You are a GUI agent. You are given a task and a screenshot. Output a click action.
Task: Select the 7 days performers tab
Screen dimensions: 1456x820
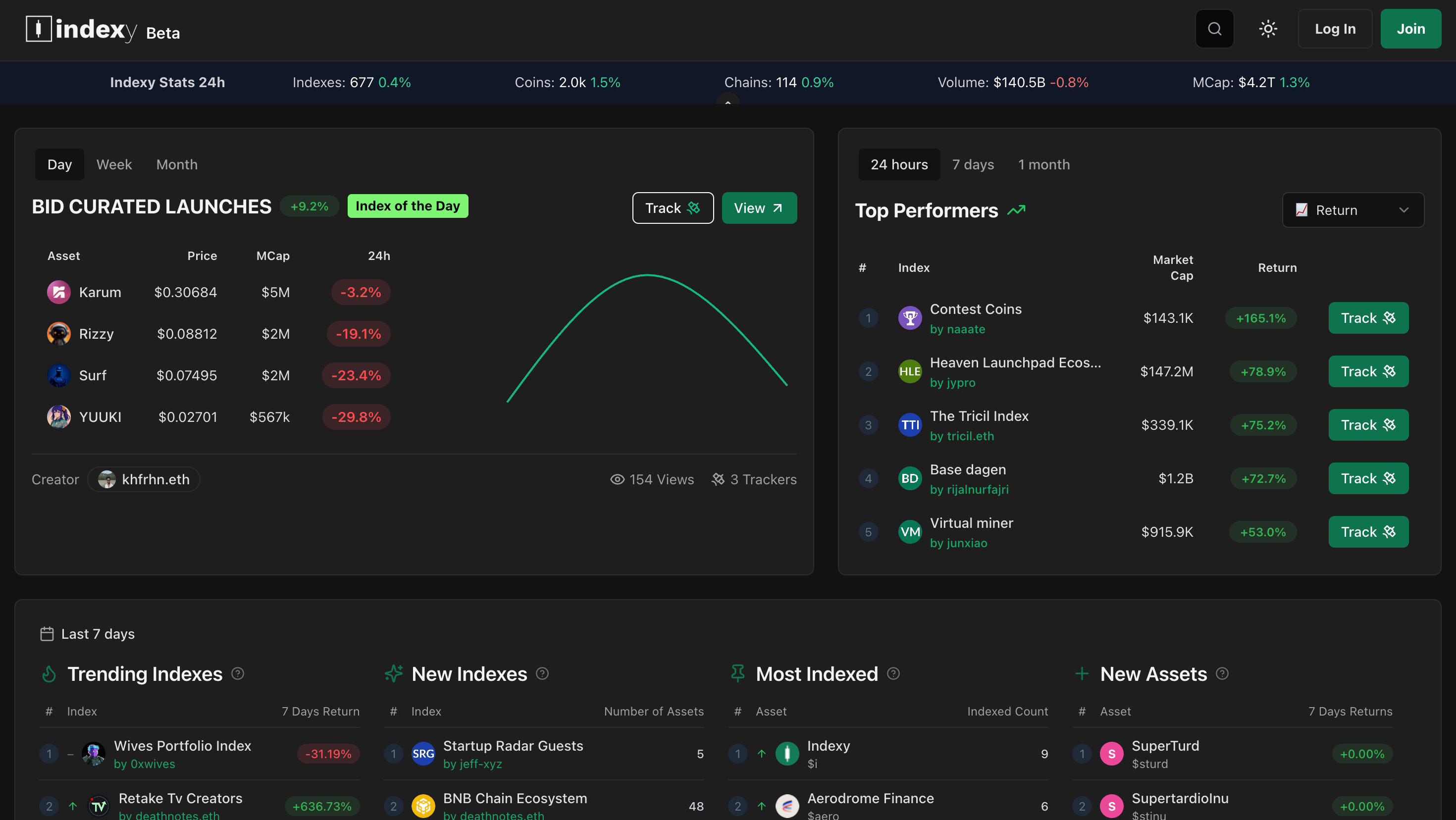pos(973,164)
